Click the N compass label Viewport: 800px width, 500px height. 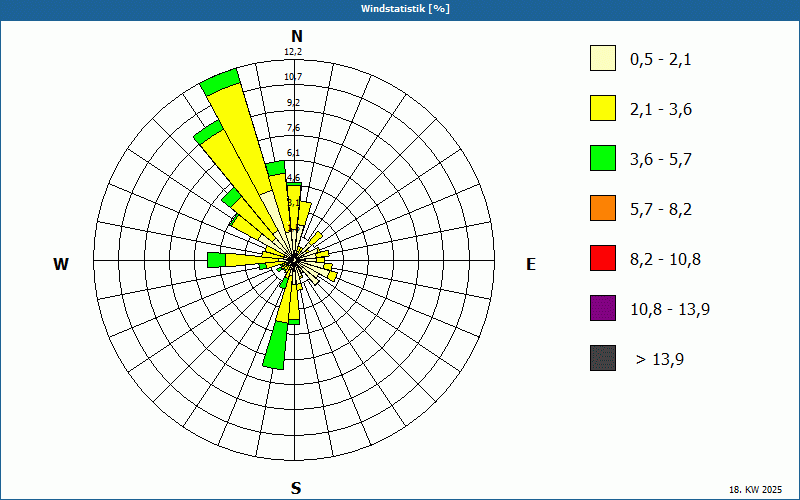click(296, 36)
